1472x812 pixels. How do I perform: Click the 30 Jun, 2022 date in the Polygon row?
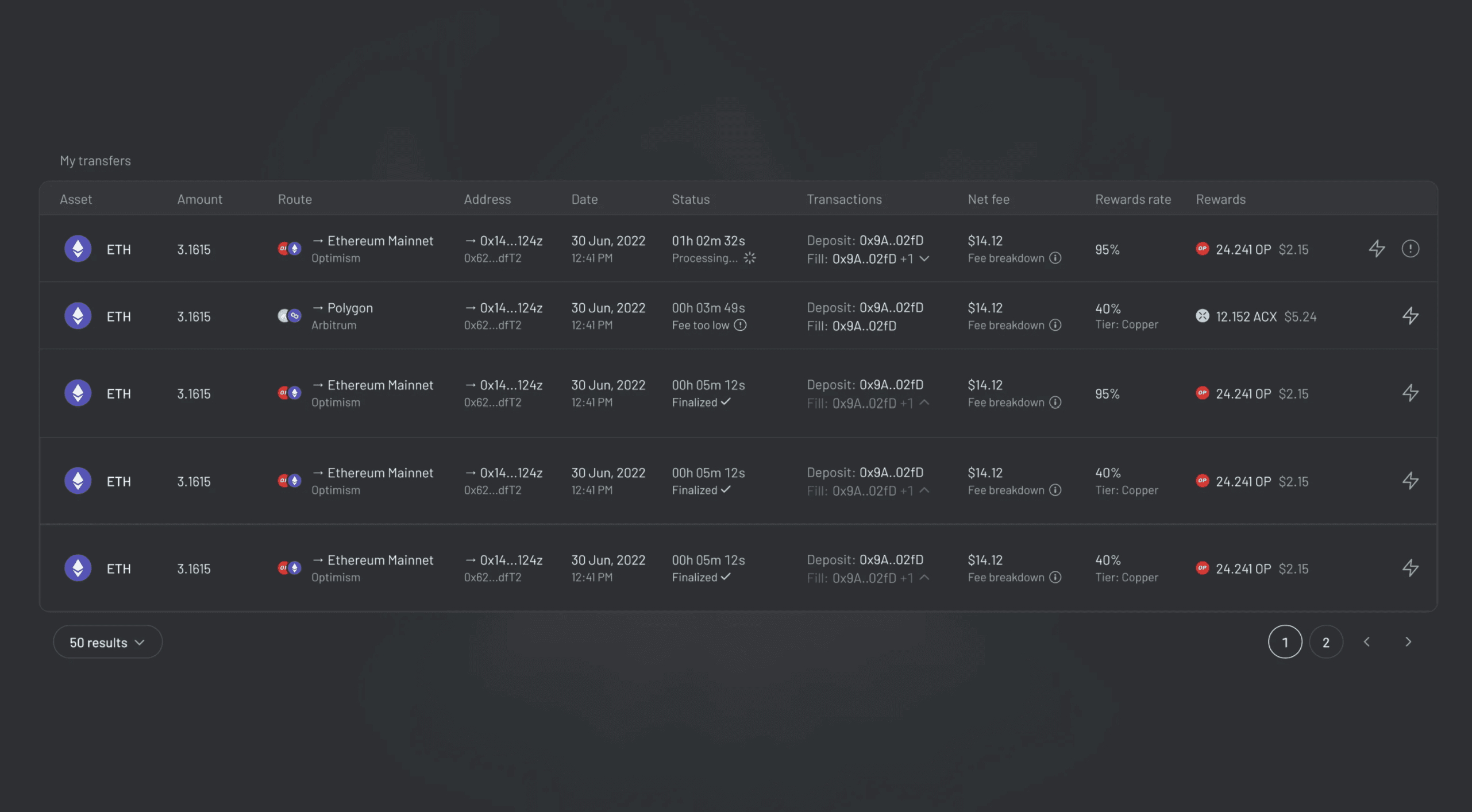[608, 307]
